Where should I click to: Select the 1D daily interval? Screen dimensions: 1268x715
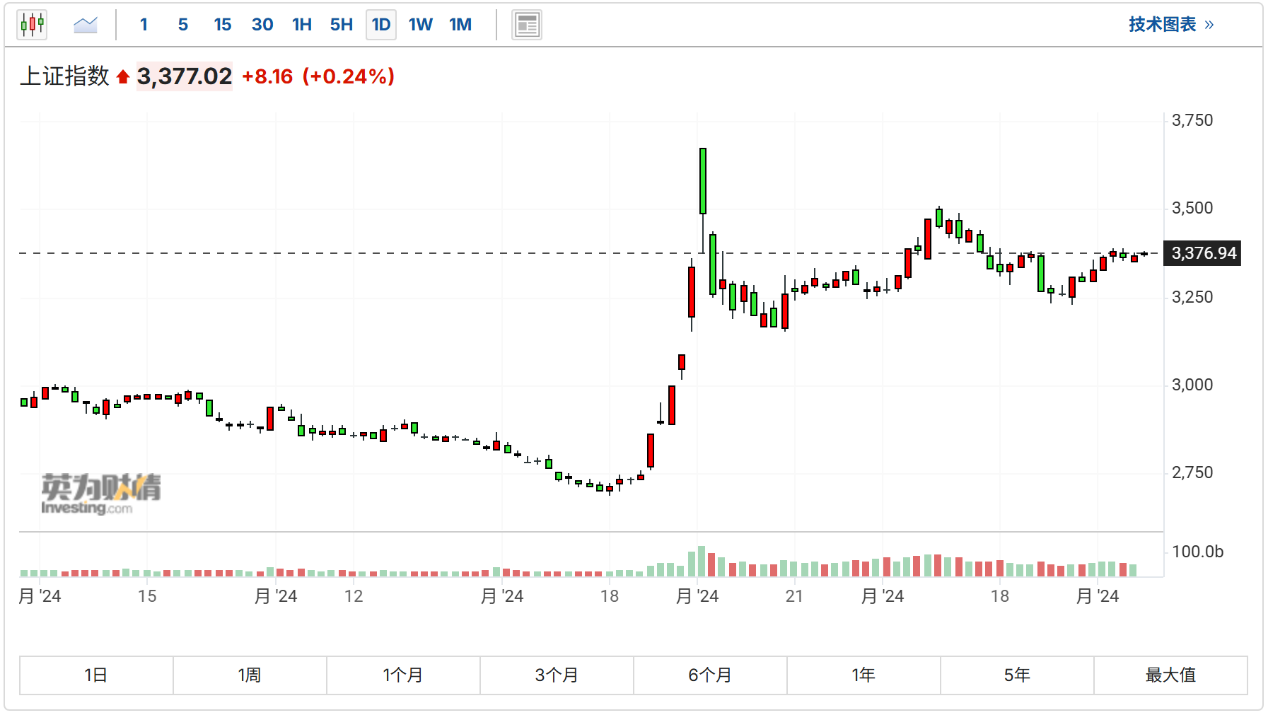pyautogui.click(x=380, y=24)
